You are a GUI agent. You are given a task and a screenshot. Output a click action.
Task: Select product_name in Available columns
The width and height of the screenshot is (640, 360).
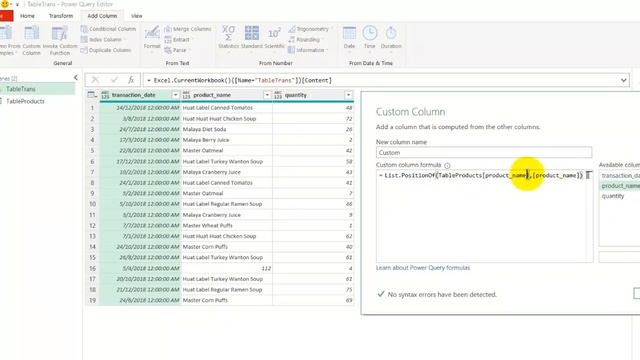[620, 186]
